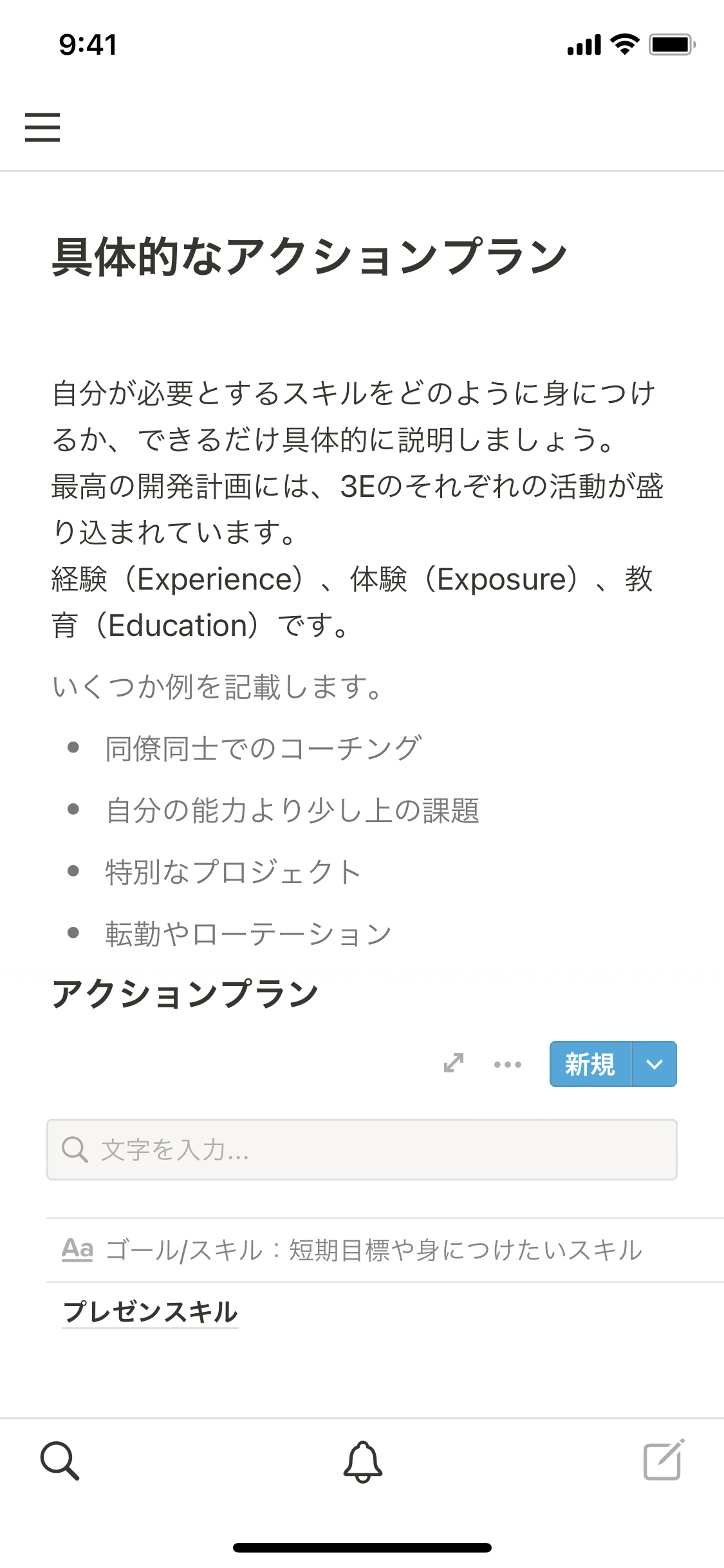Tap bullet 自分の能力より少し上の課題
Image resolution: width=724 pixels, height=1568 pixels.
[x=293, y=810]
